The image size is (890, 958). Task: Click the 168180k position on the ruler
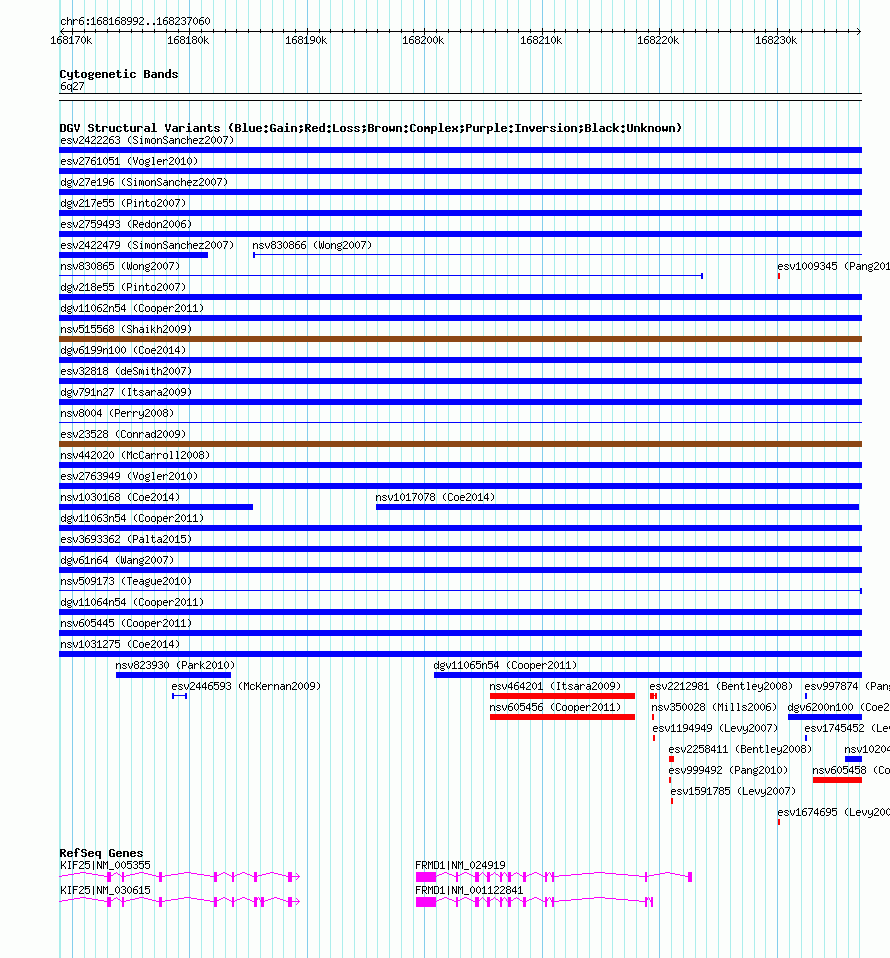[x=188, y=40]
